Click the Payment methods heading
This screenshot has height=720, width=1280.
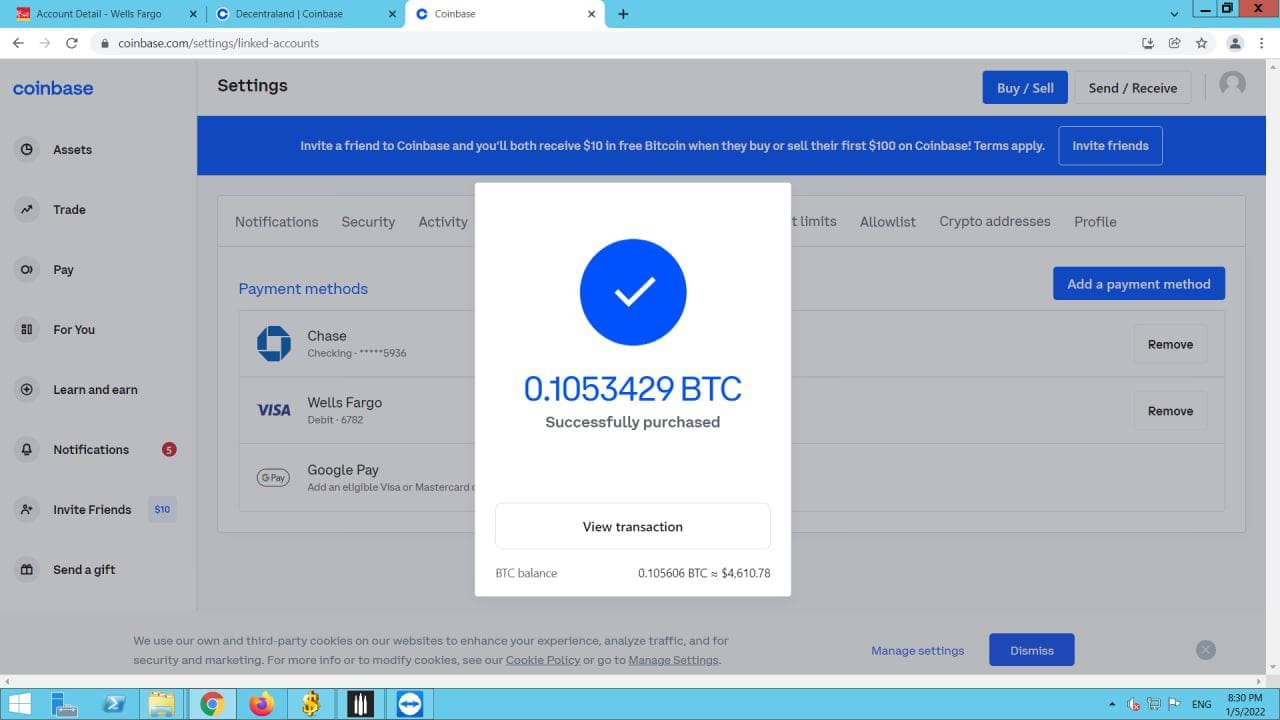coord(303,289)
